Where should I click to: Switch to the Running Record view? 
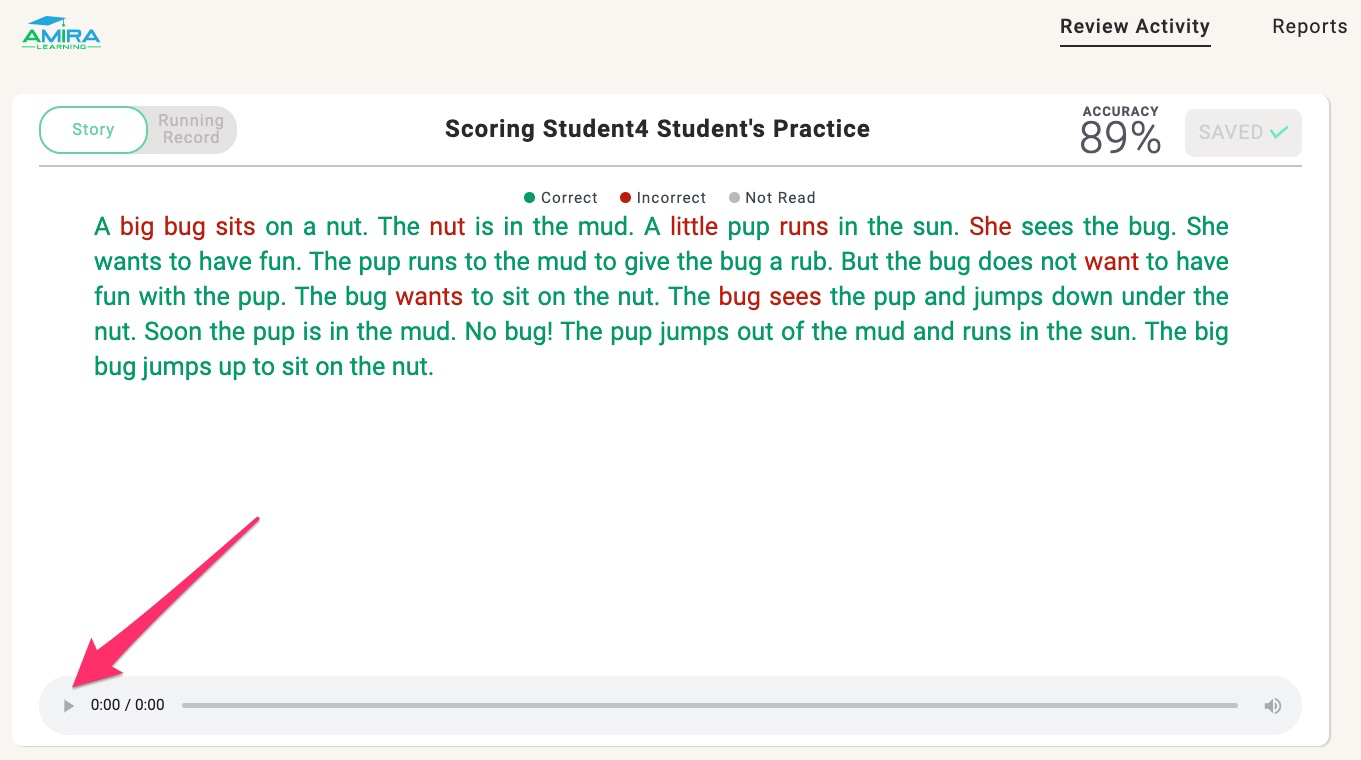tap(190, 130)
